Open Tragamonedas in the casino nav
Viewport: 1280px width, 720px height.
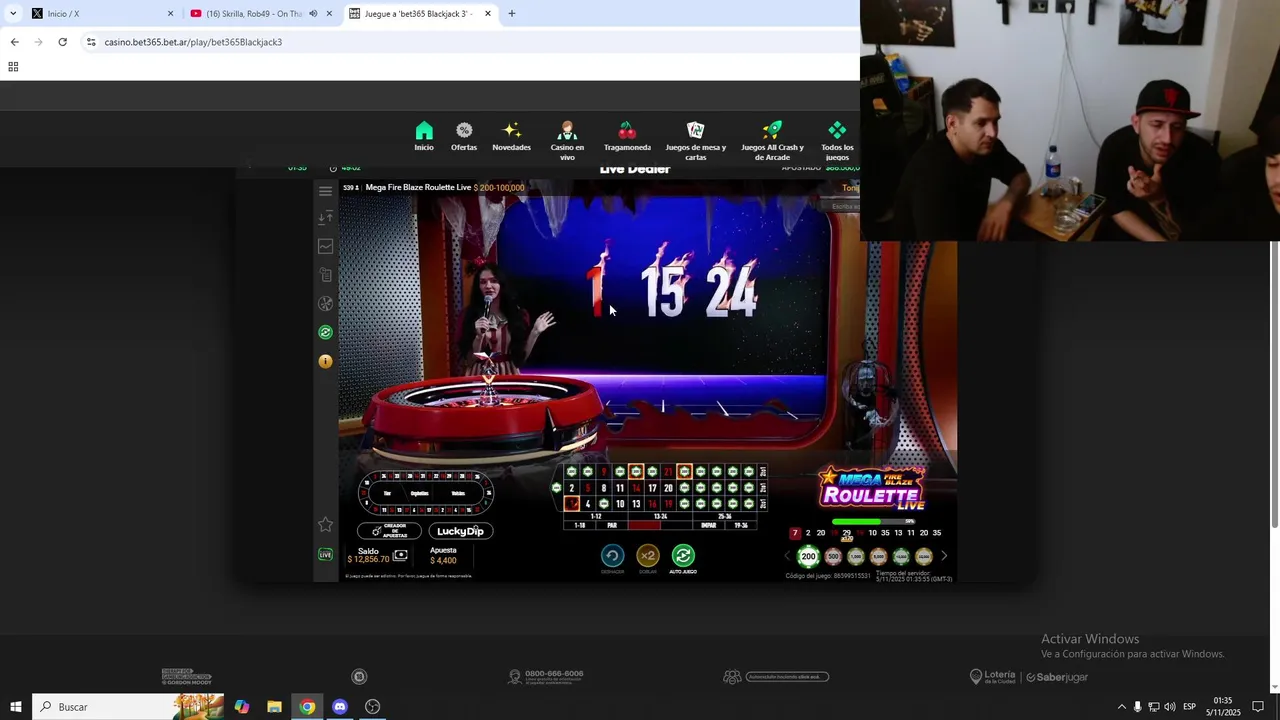tap(627, 137)
